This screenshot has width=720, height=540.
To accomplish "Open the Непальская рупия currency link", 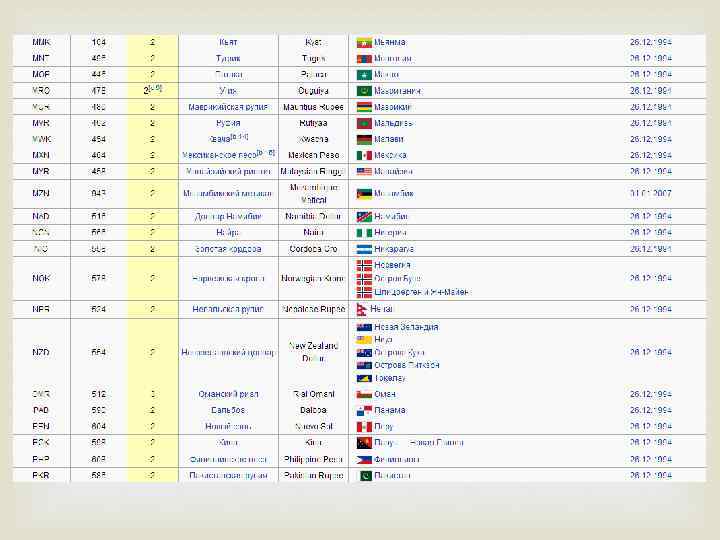I will point(228,309).
